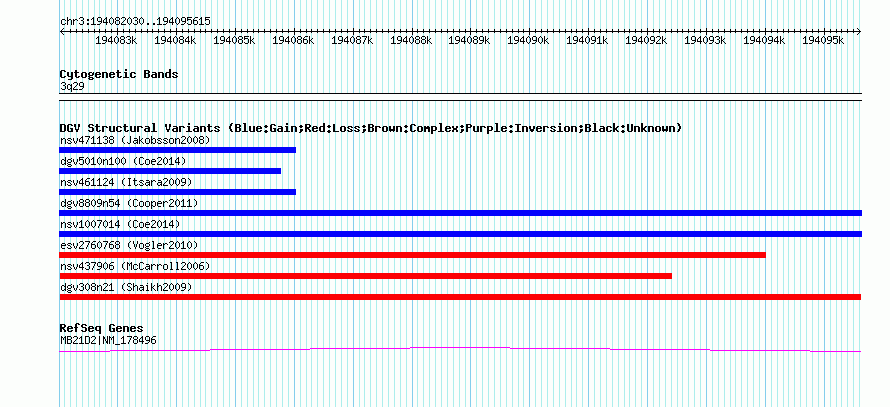
Task: Click the nsv471138 (Jakobsson2008) variant label
Action: click(135, 140)
